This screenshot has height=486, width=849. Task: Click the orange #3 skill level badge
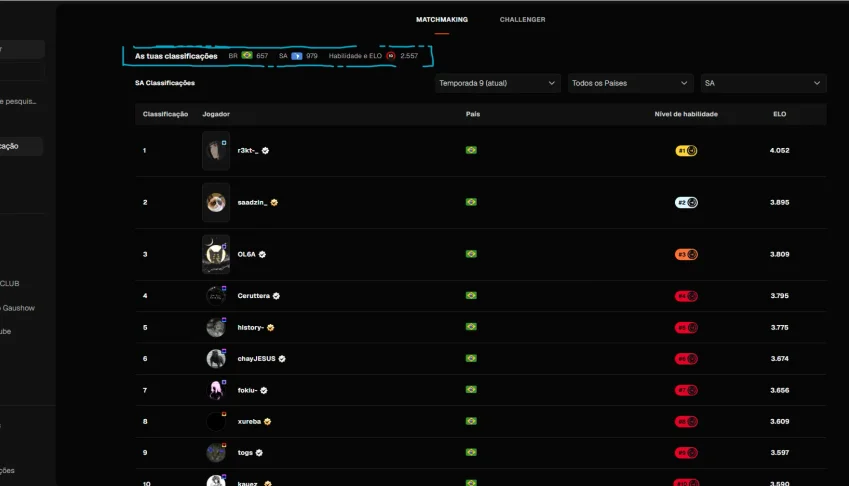pos(686,254)
